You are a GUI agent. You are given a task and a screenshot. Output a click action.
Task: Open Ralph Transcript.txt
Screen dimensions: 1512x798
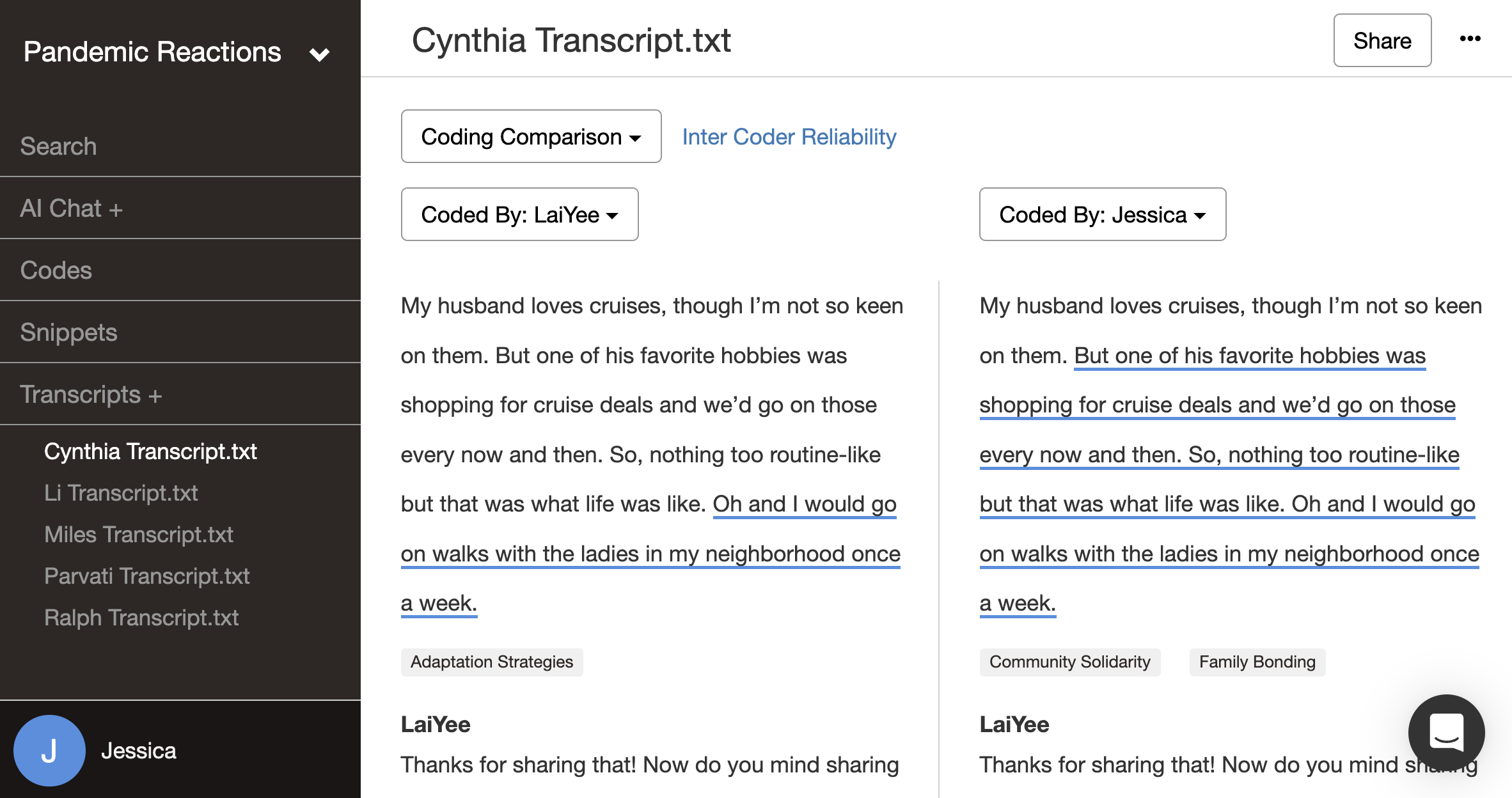(141, 617)
